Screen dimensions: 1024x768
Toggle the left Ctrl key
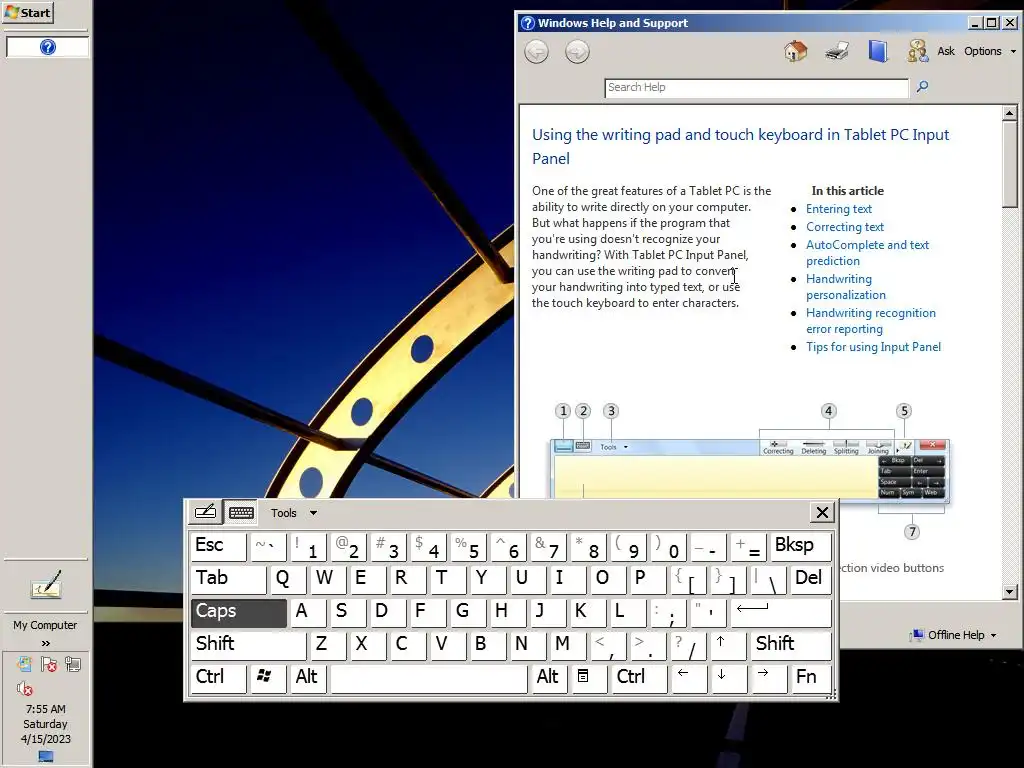pos(218,677)
